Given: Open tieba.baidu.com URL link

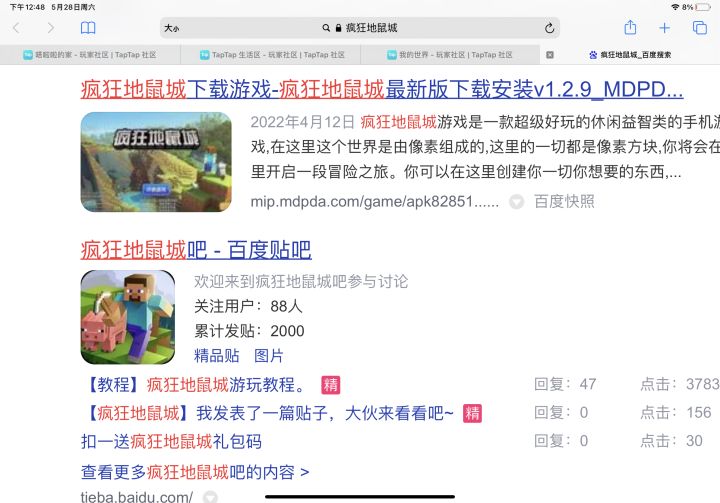Looking at the screenshot, I should [137, 497].
